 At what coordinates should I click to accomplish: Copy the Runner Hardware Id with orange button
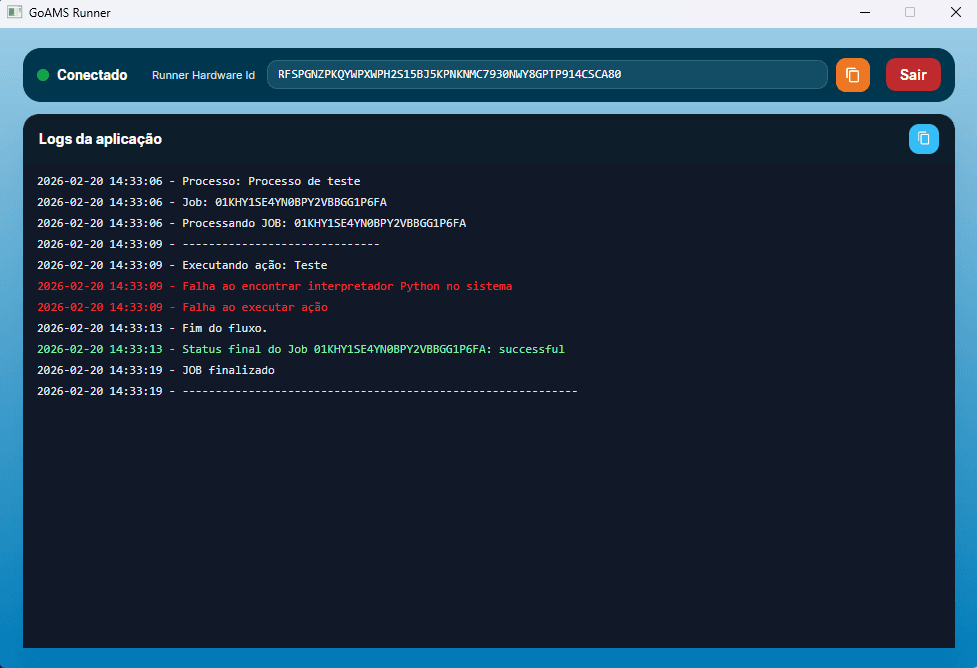852,75
